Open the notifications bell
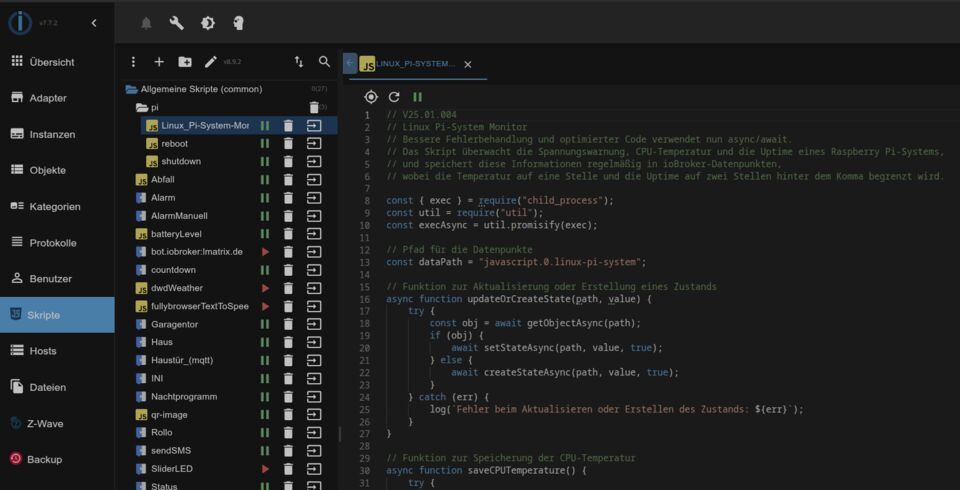 [146, 23]
